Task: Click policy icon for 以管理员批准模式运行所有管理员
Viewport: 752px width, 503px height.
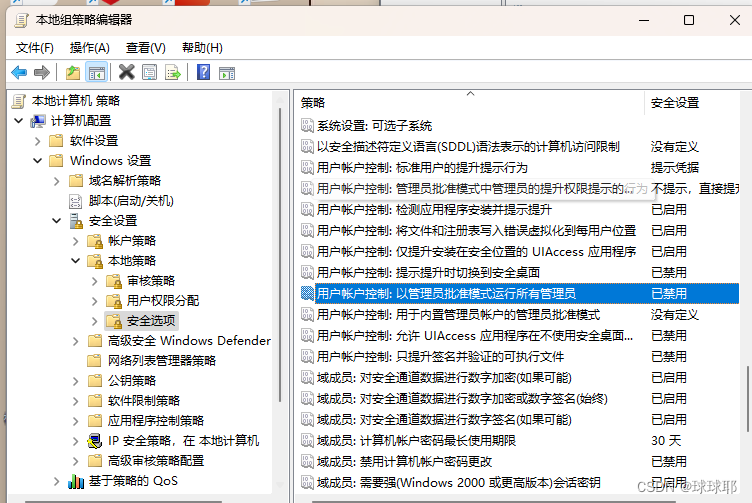Action: [x=307, y=293]
